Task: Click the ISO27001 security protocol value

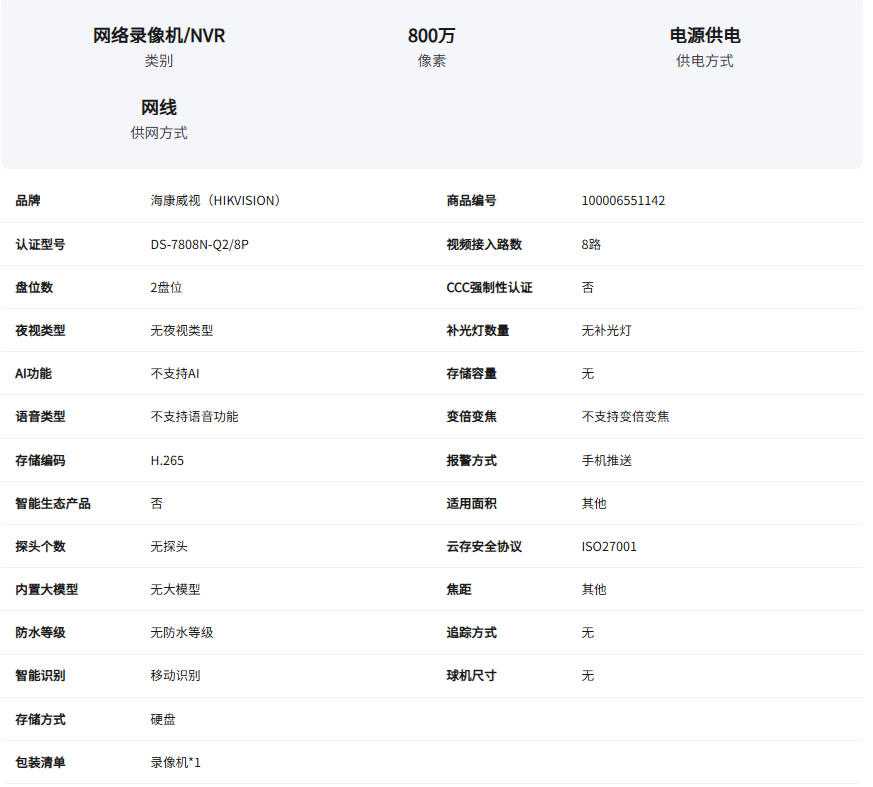Action: click(609, 547)
